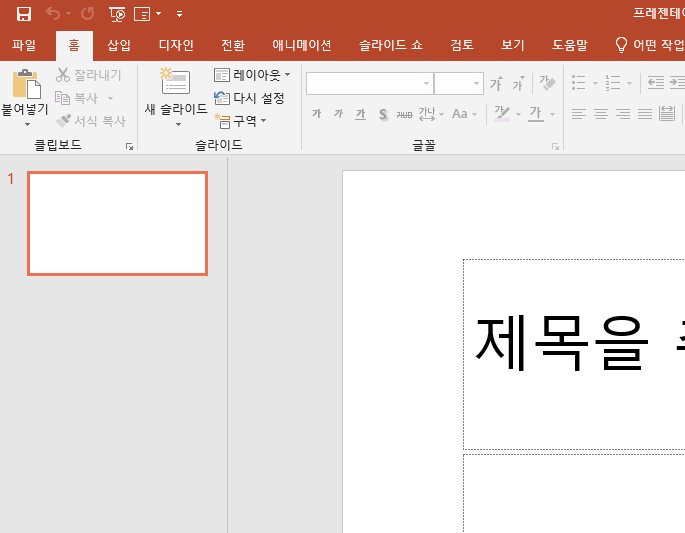Center align text
Screen dimensions: 685x533
(601, 114)
